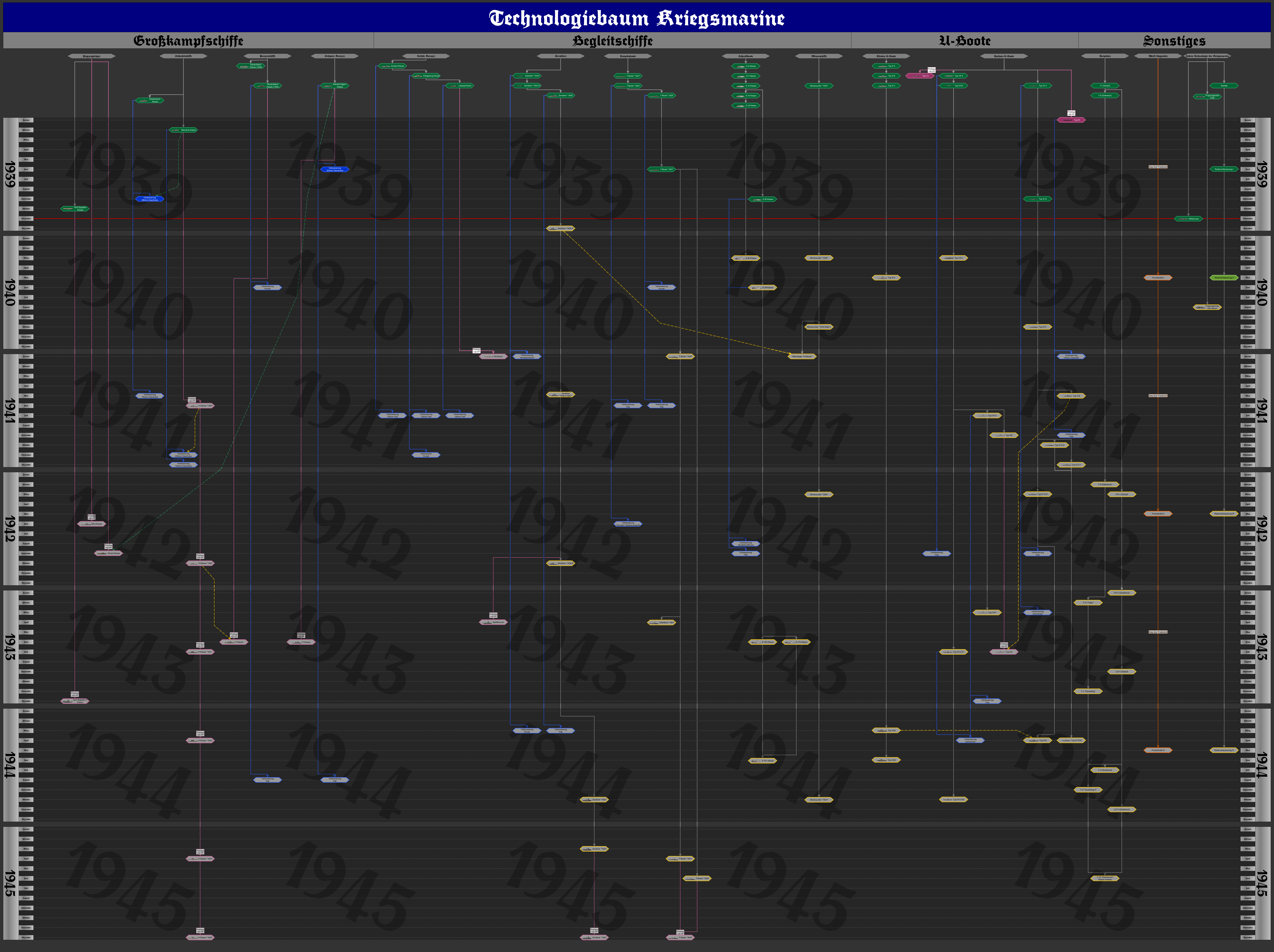This screenshot has height=952, width=1274.
Task: Open the Großkampfschiffe section header
Action: [188, 41]
